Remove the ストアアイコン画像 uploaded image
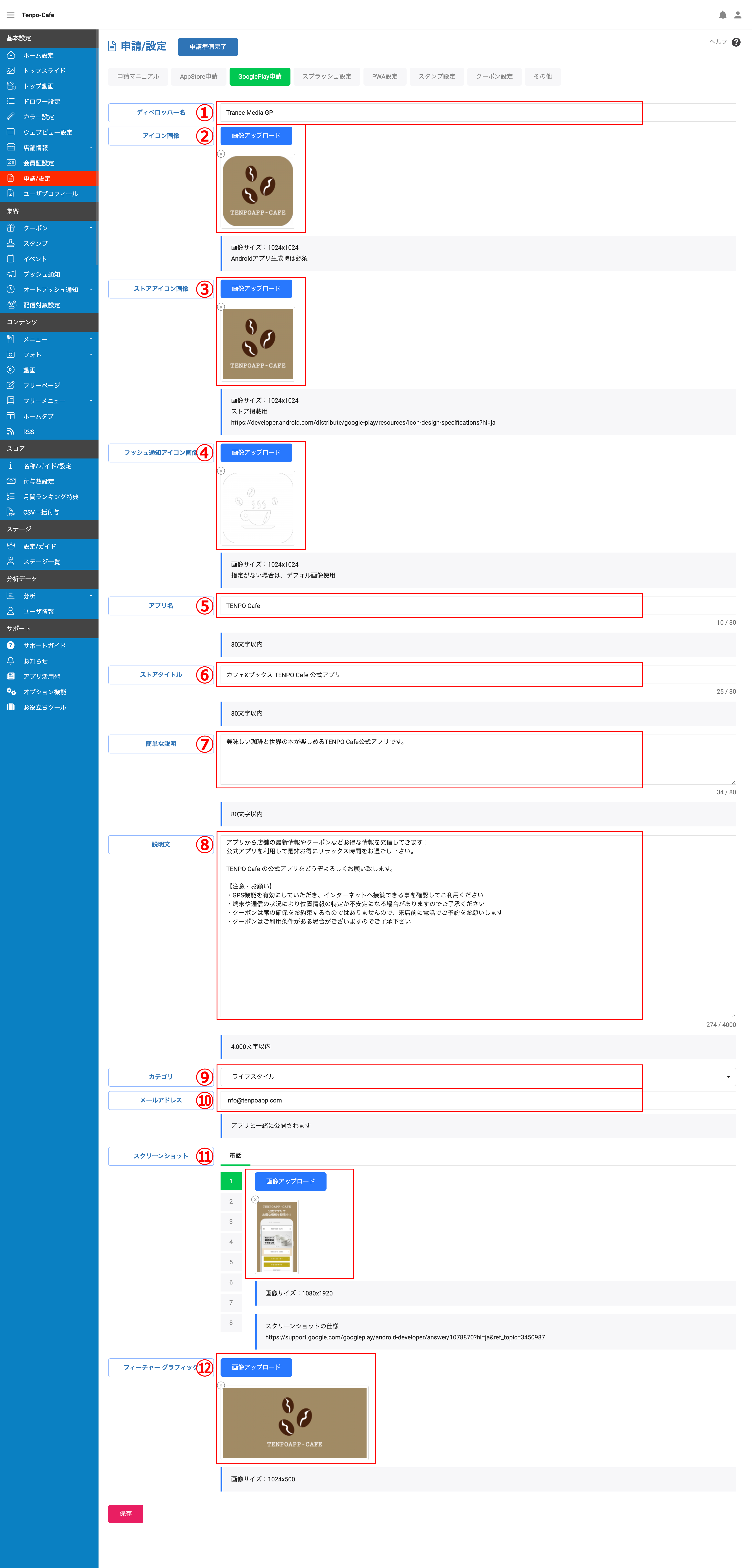Screen dimensions: 752x1568 221,307
